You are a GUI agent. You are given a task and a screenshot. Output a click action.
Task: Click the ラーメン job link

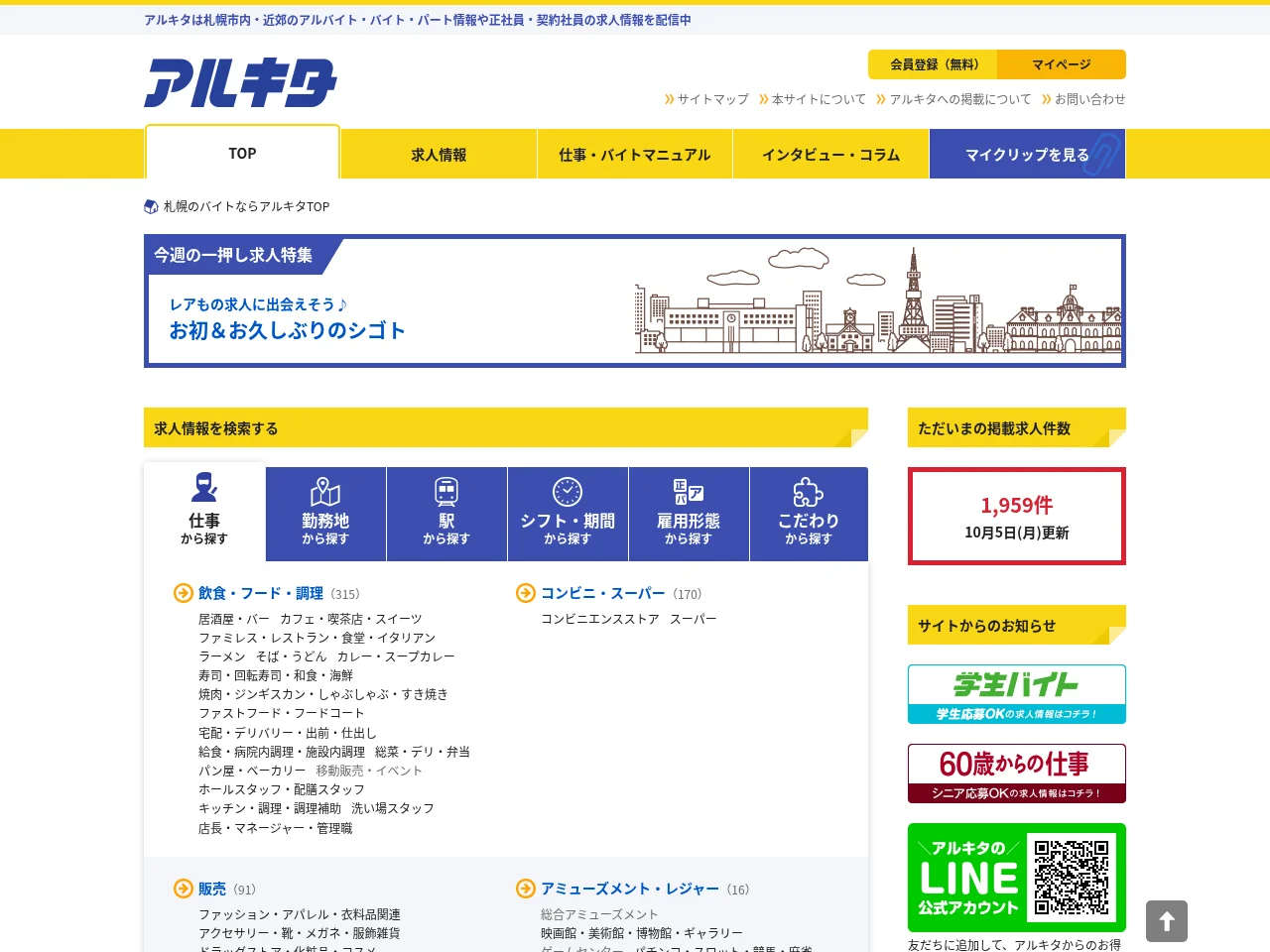click(x=222, y=656)
